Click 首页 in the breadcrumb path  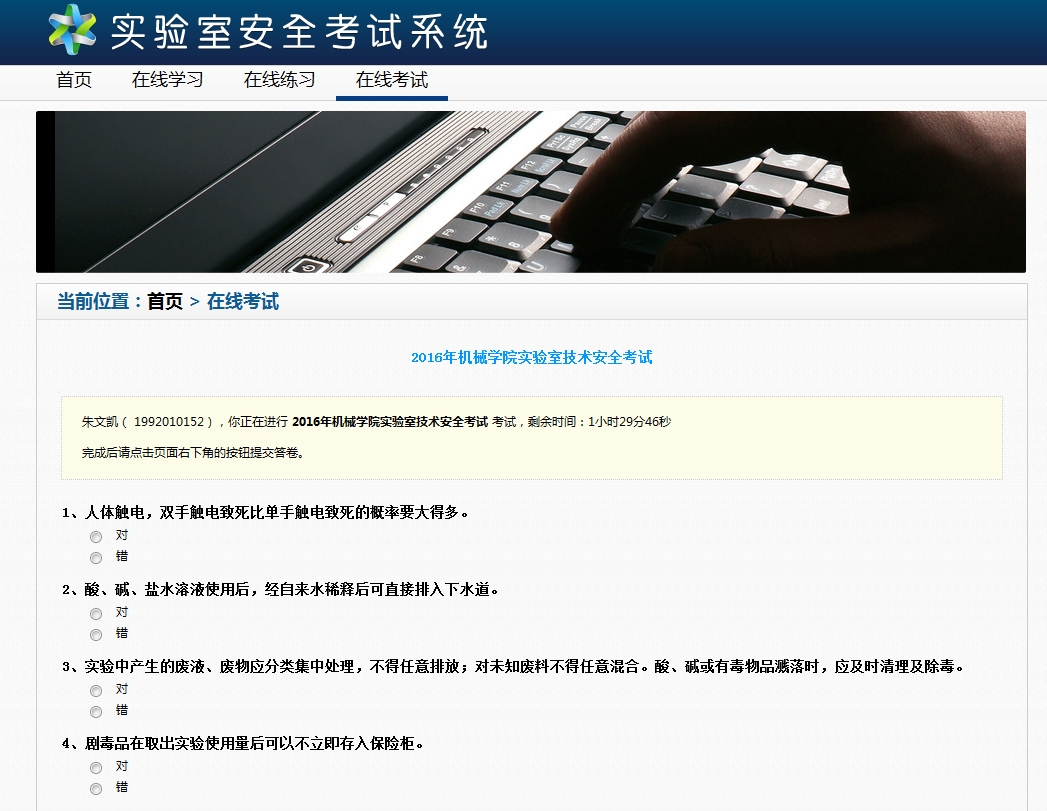point(165,301)
